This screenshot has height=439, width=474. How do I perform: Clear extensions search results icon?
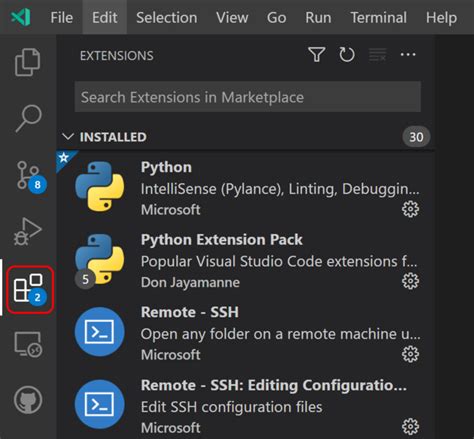click(x=377, y=55)
